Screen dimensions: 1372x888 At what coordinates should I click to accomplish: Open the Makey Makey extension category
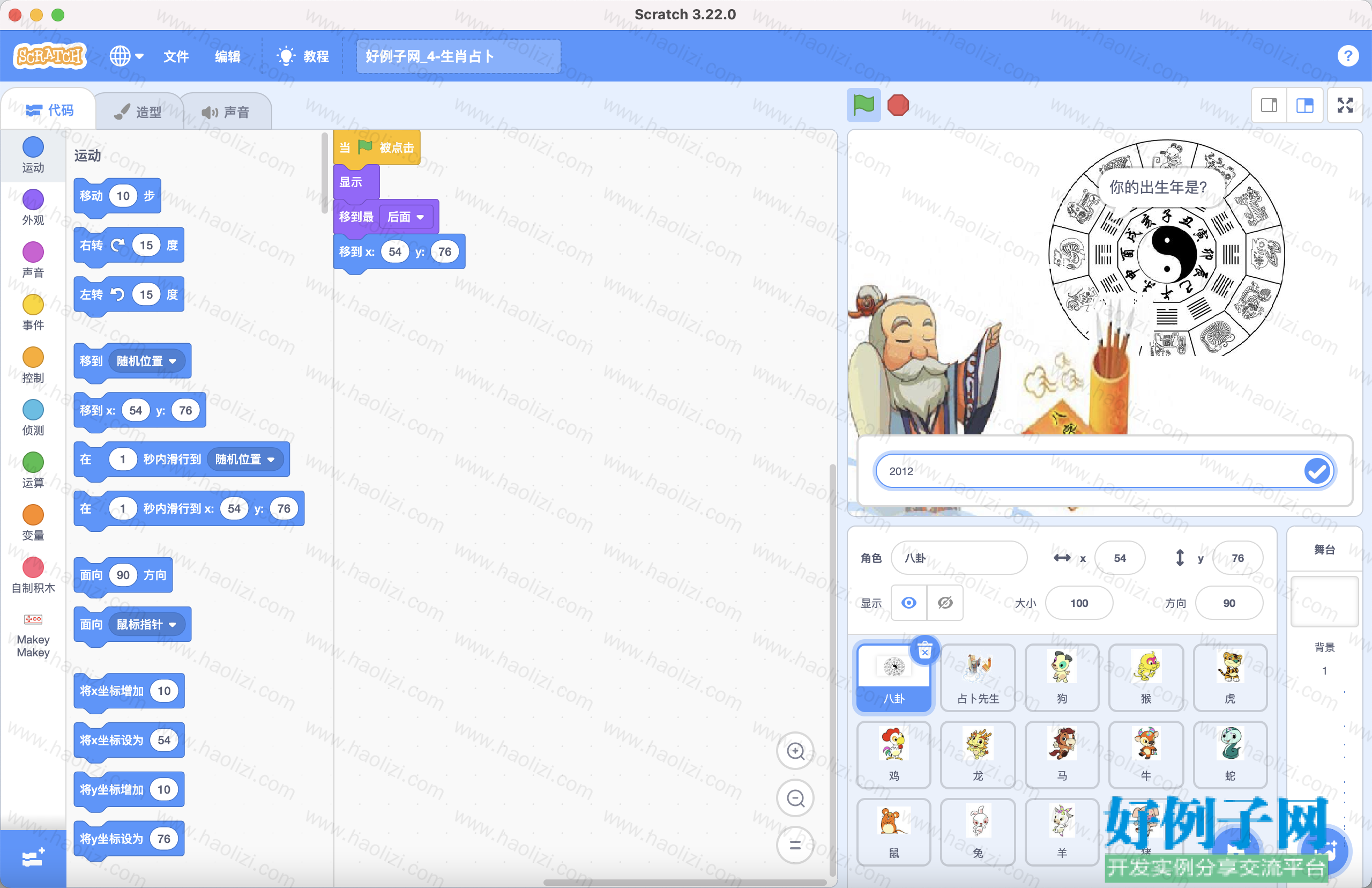coord(33,635)
